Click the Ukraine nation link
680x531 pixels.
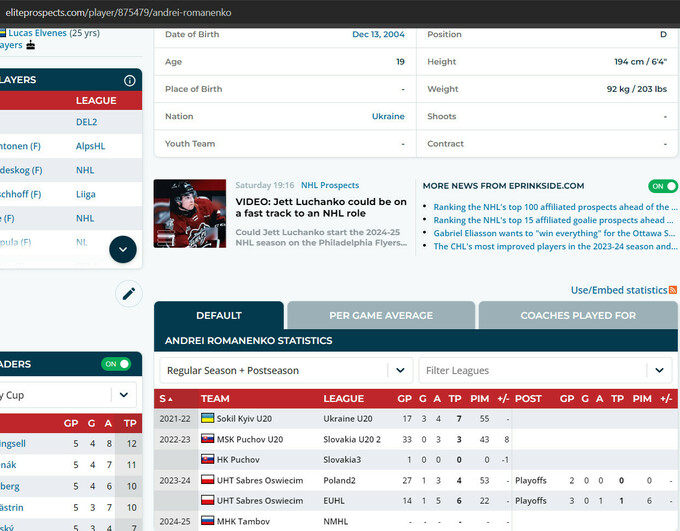click(x=388, y=116)
